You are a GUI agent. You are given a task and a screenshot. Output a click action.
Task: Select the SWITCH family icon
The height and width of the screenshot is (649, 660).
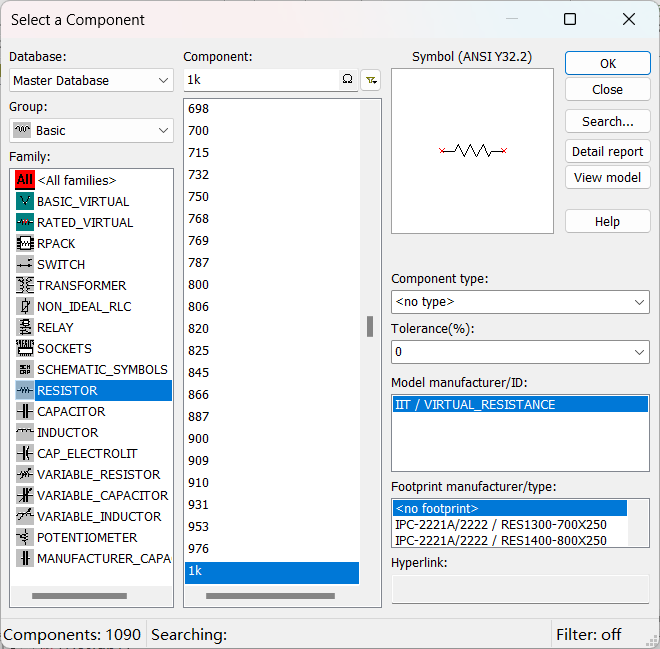point(25,264)
